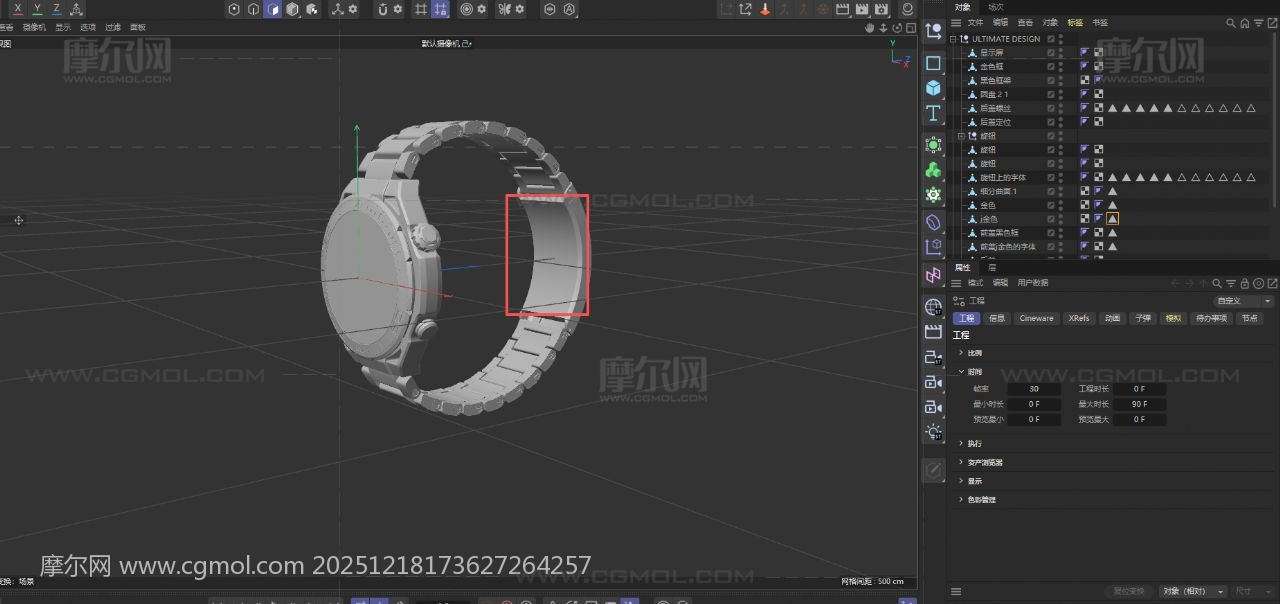Toggle enable checkbox of 显示屏 object
Image resolution: width=1280 pixels, height=604 pixels.
[x=1051, y=52]
